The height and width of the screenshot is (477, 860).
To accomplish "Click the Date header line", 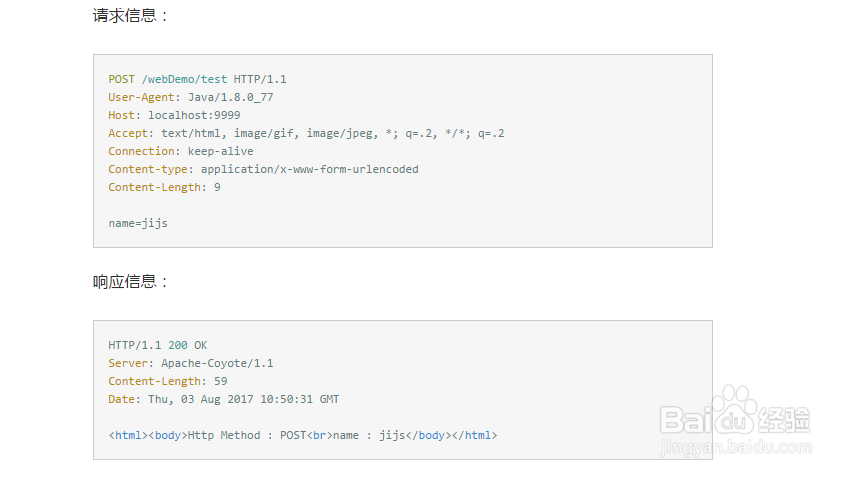I will pyautogui.click(x=223, y=399).
